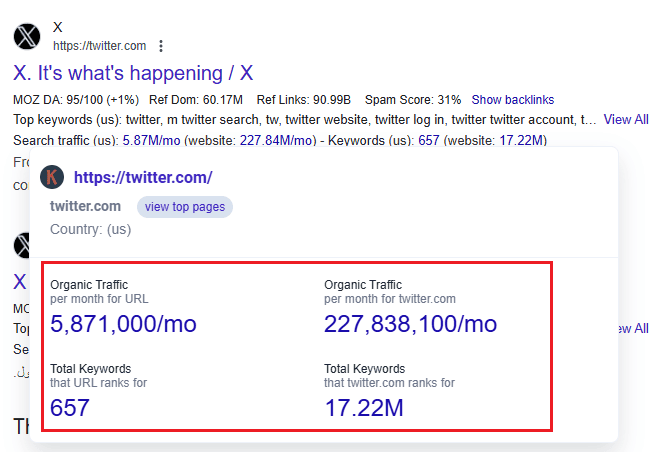Image resolution: width=666 pixels, height=452 pixels.
Task: Click the https://twitter.com URL text under X
Action: [99, 46]
